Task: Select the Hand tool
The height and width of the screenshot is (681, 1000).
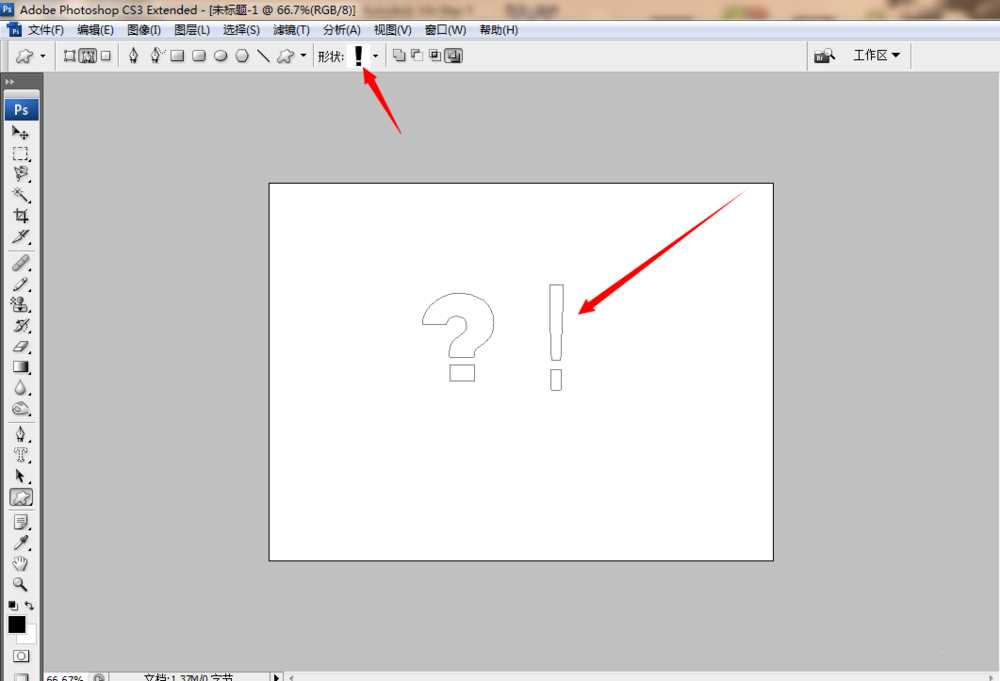Action: (x=20, y=563)
